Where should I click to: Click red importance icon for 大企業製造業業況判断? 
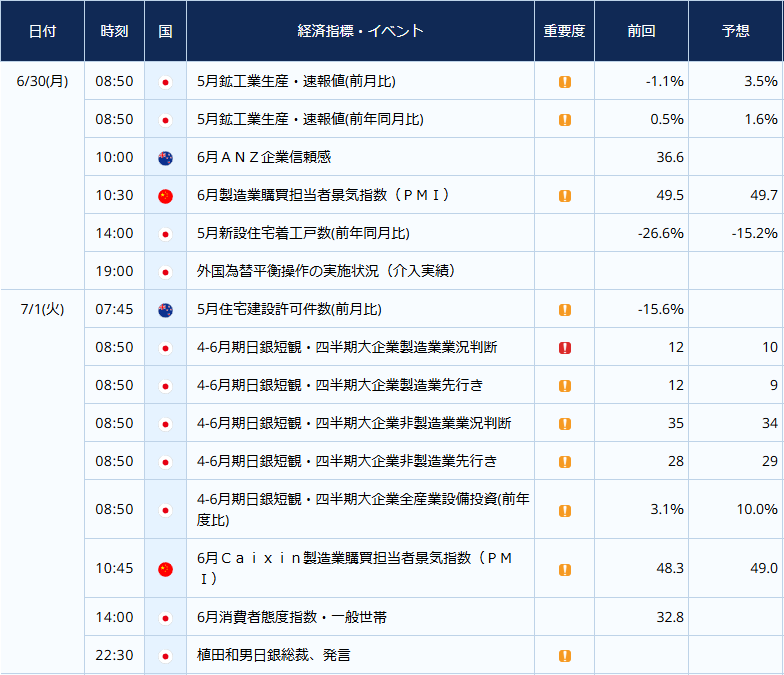coord(564,348)
